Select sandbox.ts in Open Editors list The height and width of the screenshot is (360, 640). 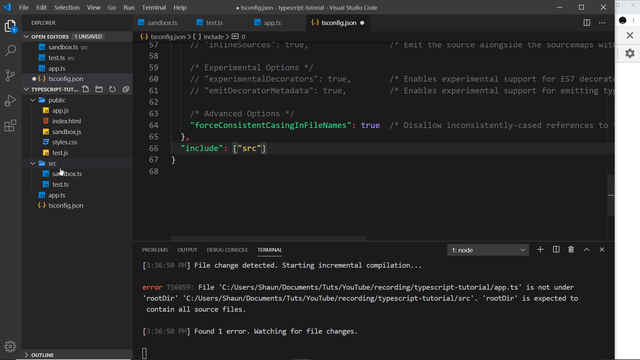[x=63, y=47]
